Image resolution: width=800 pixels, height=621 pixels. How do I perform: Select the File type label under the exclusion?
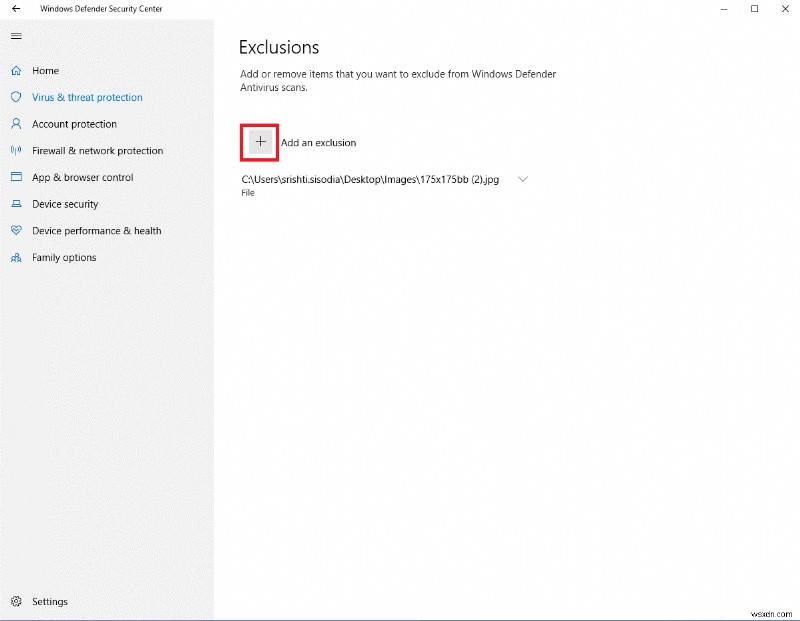247,192
